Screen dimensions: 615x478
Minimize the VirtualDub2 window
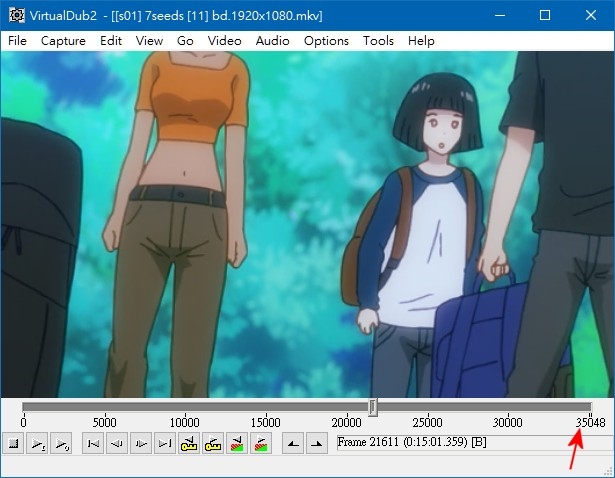pyautogui.click(x=500, y=15)
